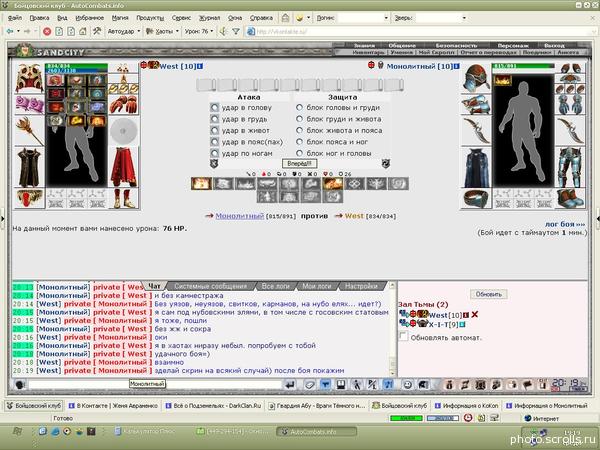
Task: Expand the back button history arrow
Action: (x=18, y=31)
